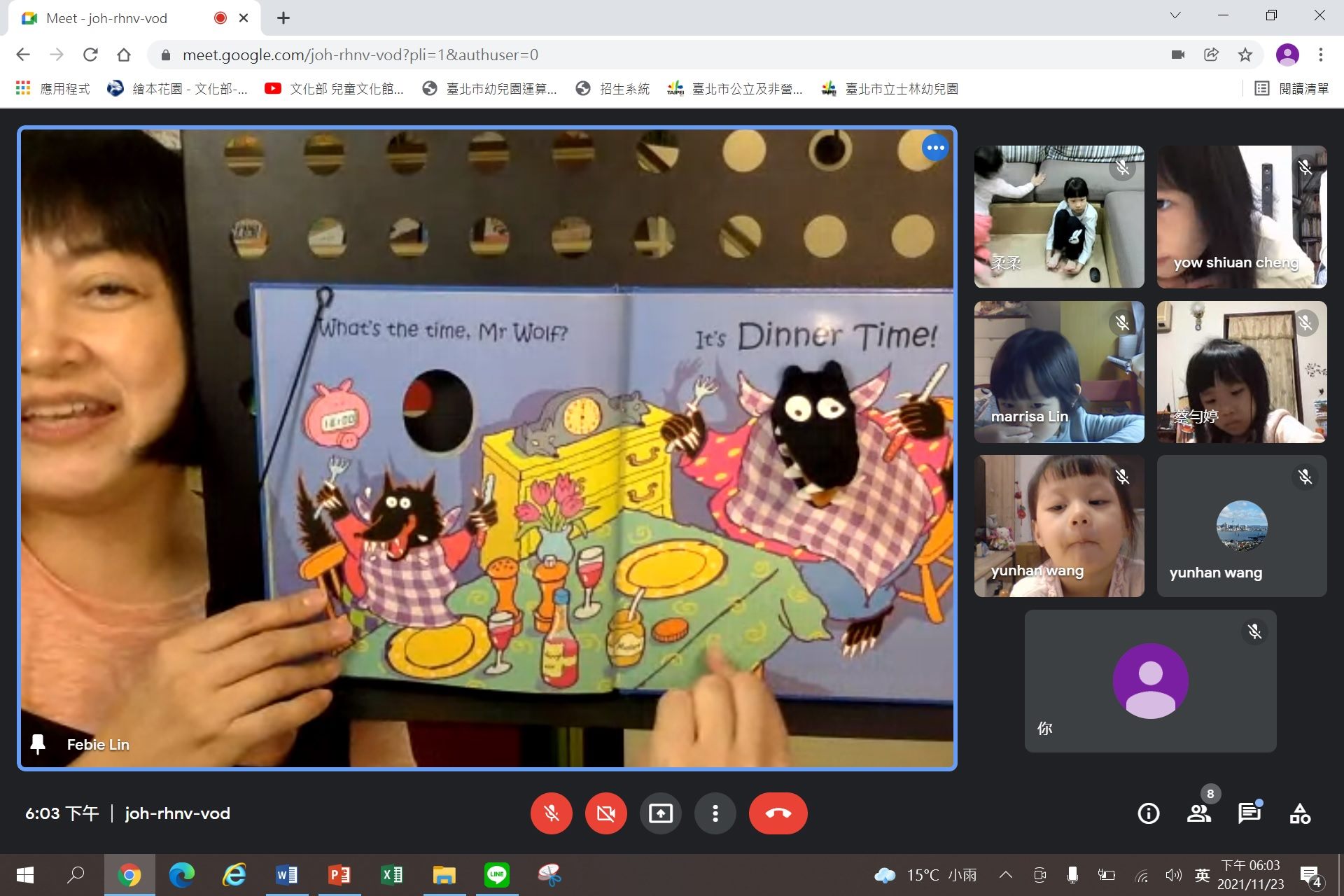Select yunhan wang's tile with round avatar
Screen dimensions: 1344x896
tap(1242, 526)
